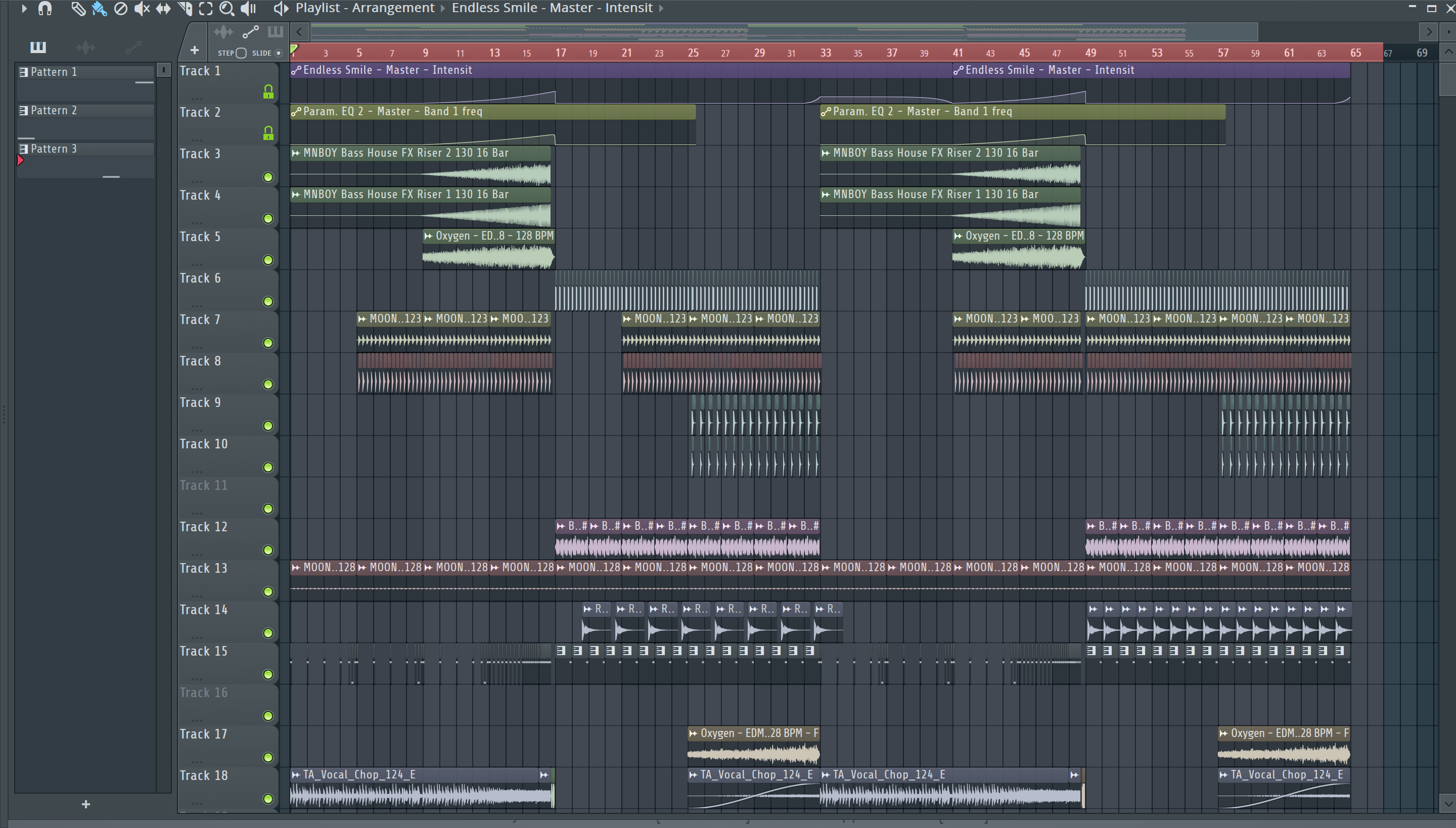
Task: Mute Track 9 with its green LED
Action: (x=268, y=426)
